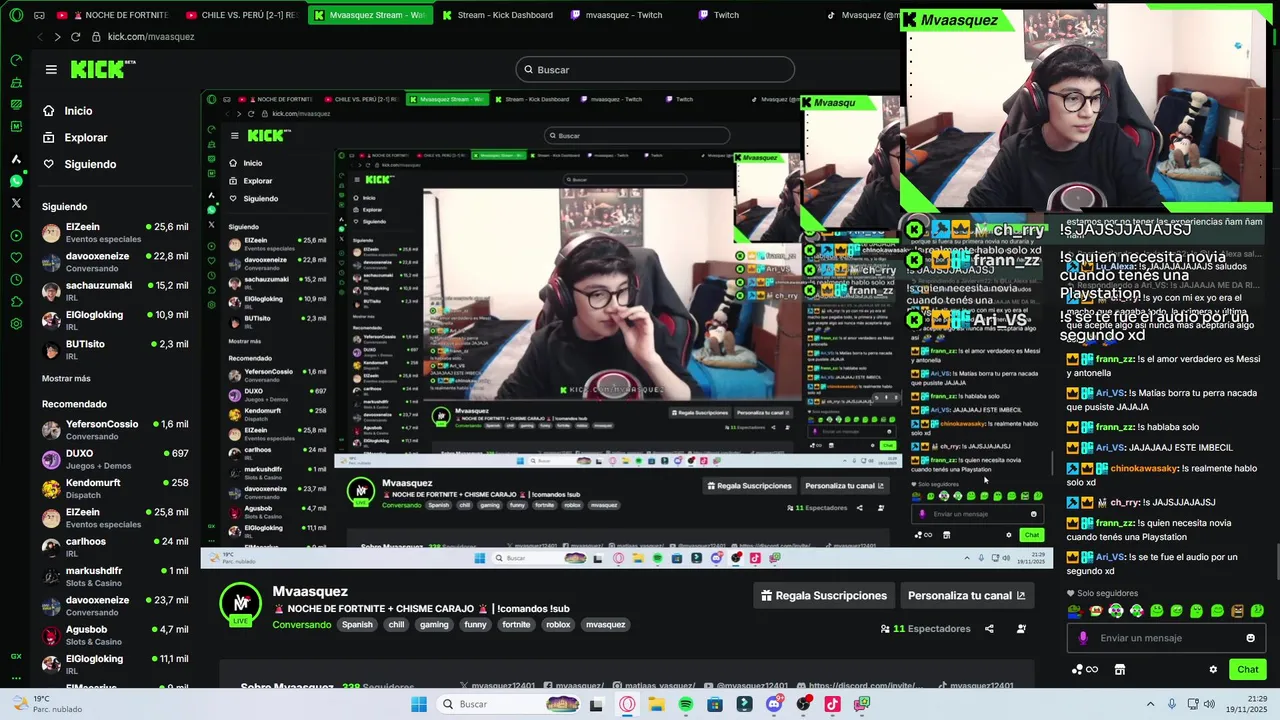Open OBS Studio from the taskbar
1280x720 pixels.
coord(803,704)
